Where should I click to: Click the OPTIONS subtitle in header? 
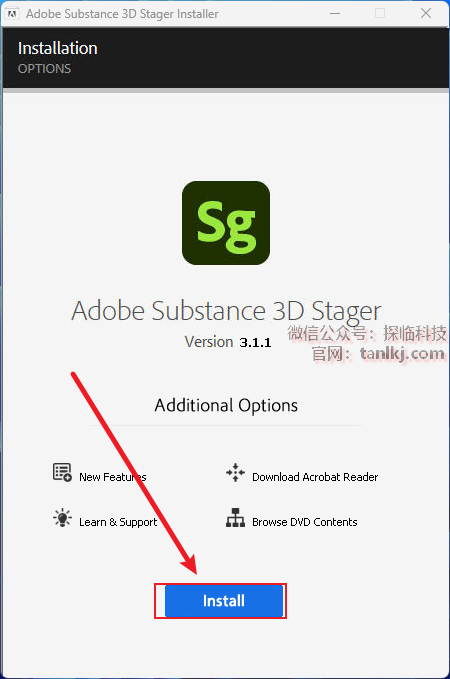(44, 69)
